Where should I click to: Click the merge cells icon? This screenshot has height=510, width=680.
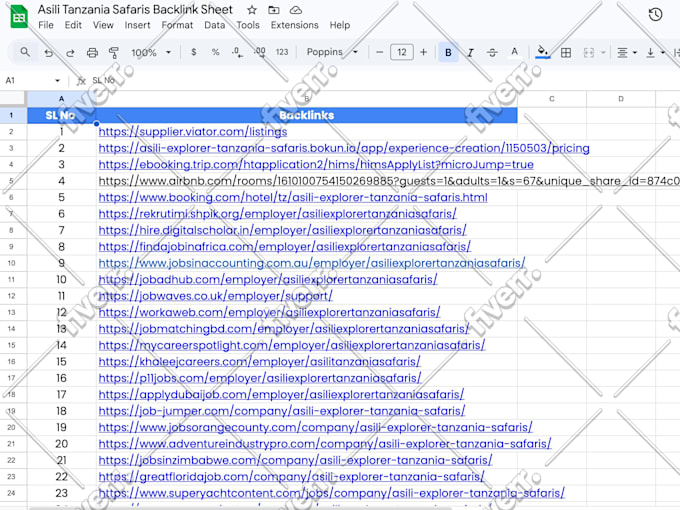(x=588, y=53)
